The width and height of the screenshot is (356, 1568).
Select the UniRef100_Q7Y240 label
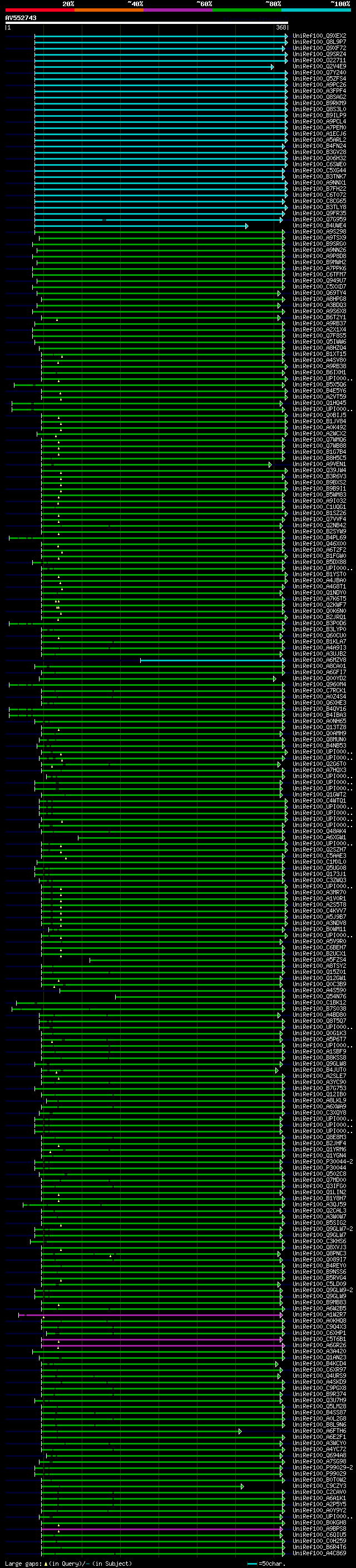[x=319, y=73]
